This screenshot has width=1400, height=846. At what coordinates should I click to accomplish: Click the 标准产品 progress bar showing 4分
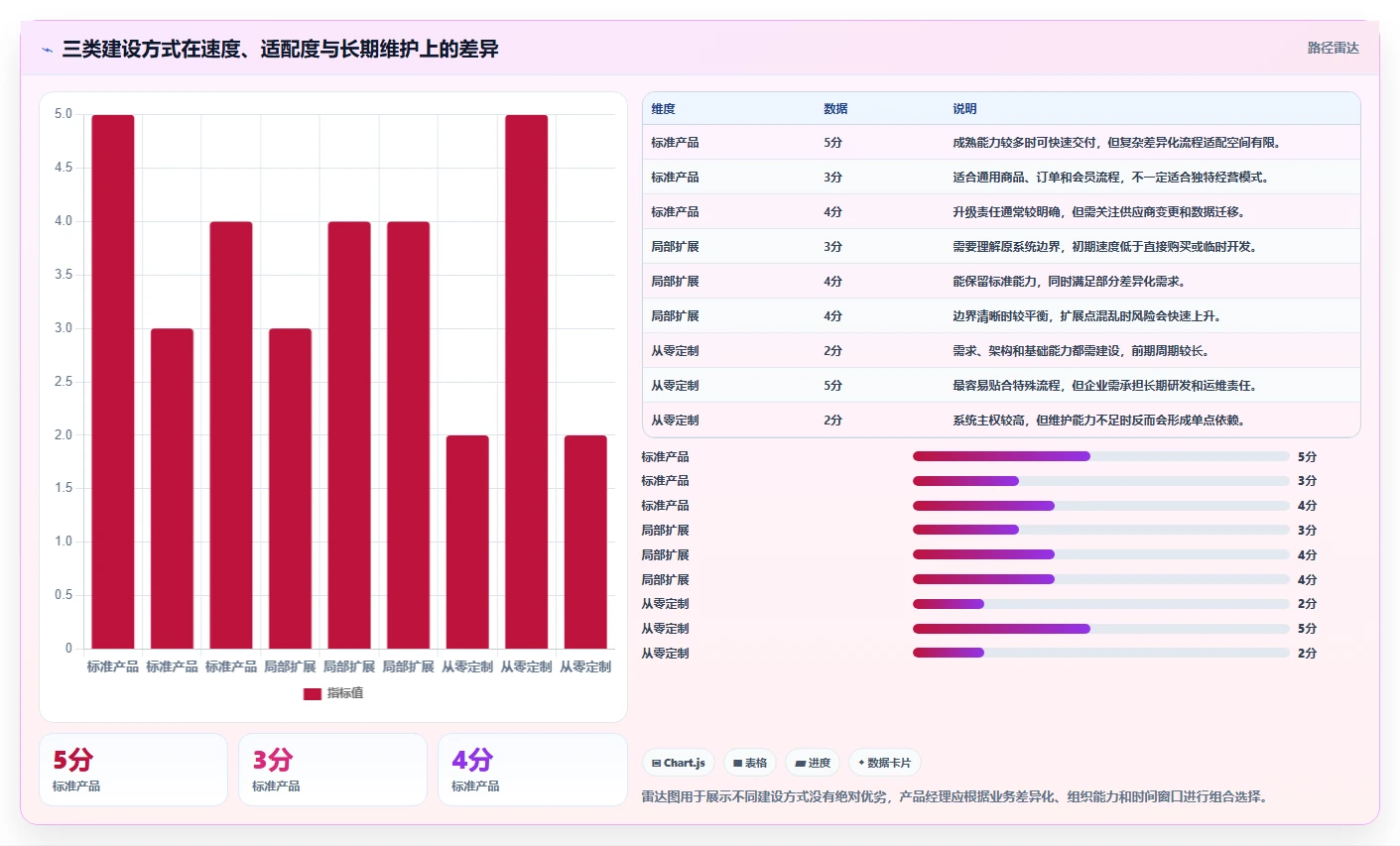[x=1101, y=506]
